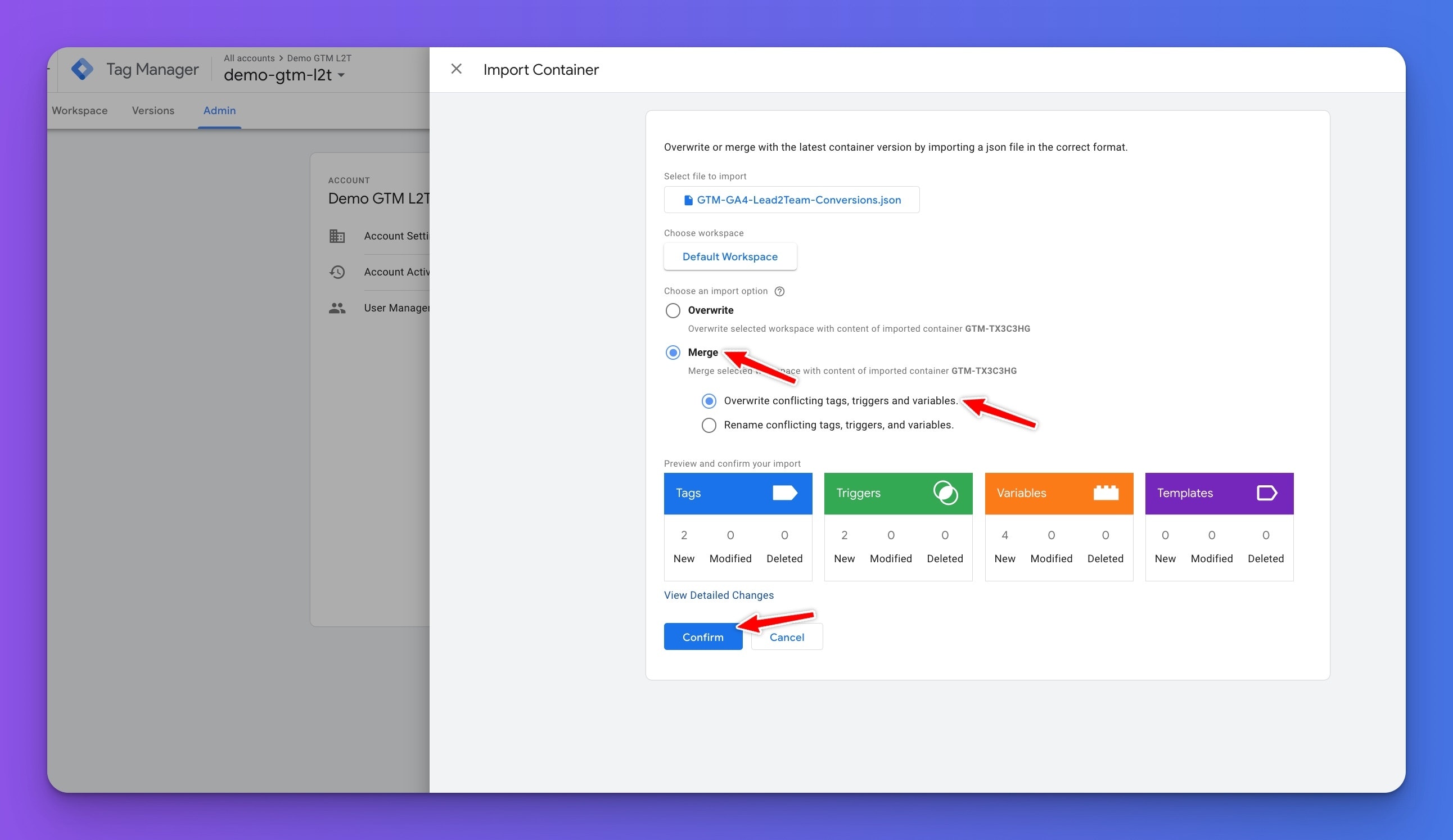Click the Import Container heading
Viewport: 1453px width, 840px height.
pos(541,70)
